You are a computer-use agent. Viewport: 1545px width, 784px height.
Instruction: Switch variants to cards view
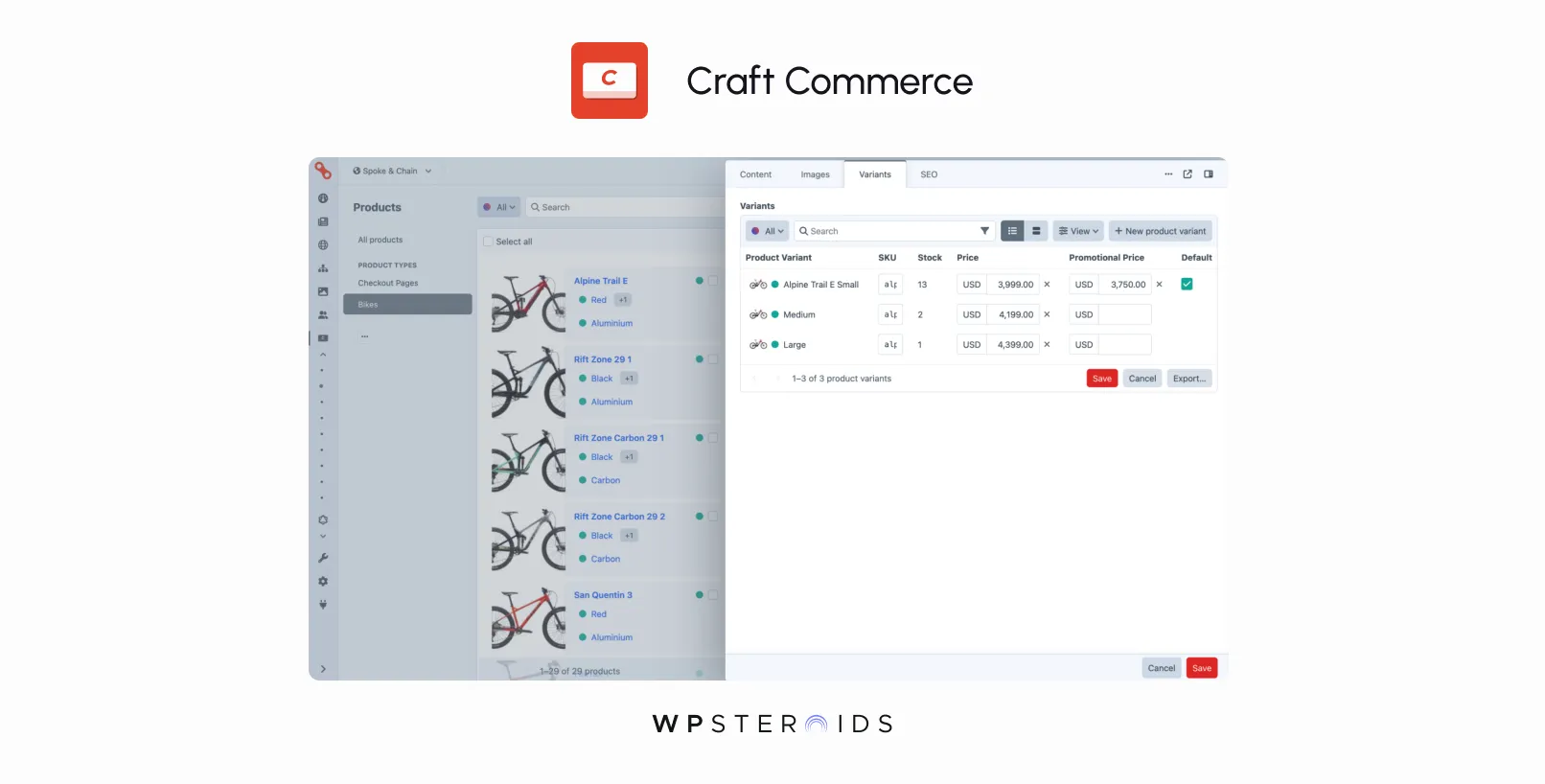point(1036,231)
